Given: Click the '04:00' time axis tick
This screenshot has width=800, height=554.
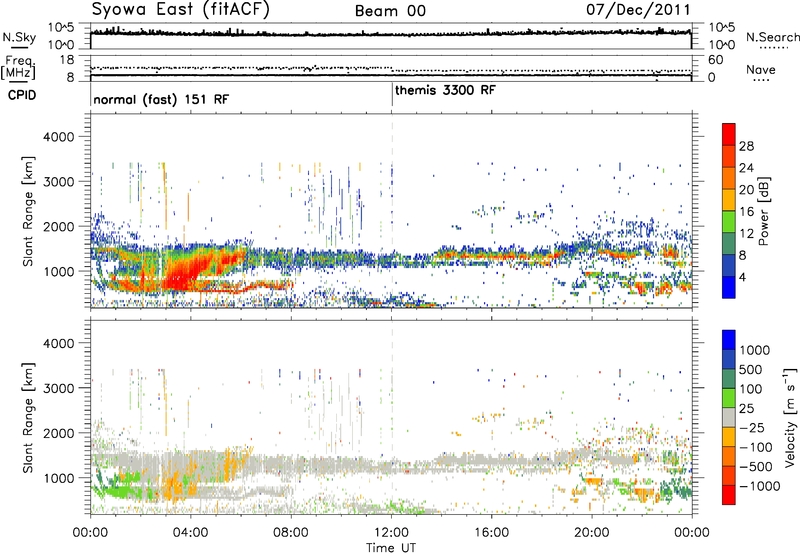Looking at the screenshot, I should coord(190,533).
